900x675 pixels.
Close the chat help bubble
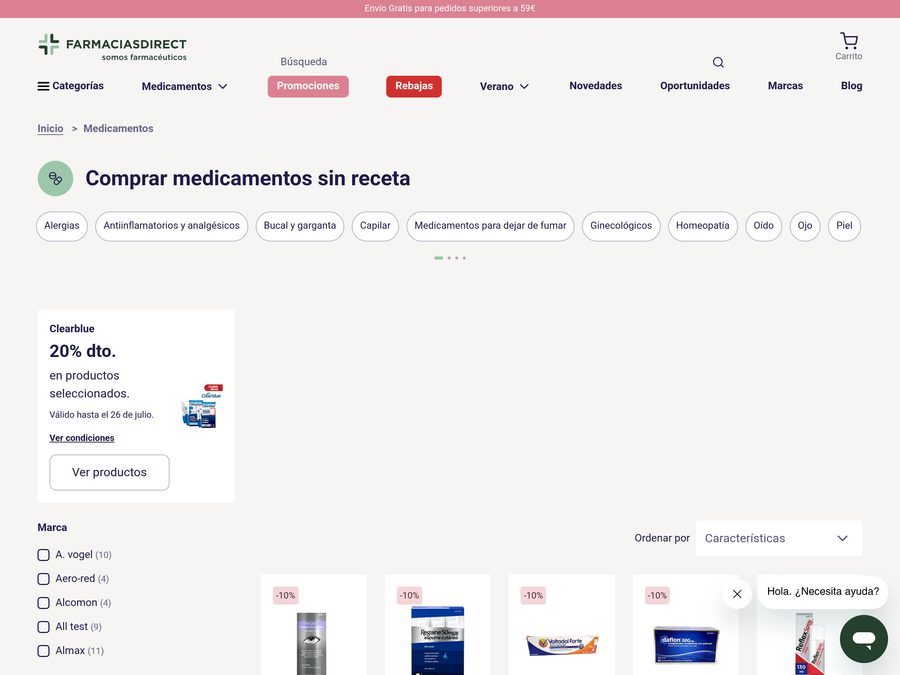[737, 594]
